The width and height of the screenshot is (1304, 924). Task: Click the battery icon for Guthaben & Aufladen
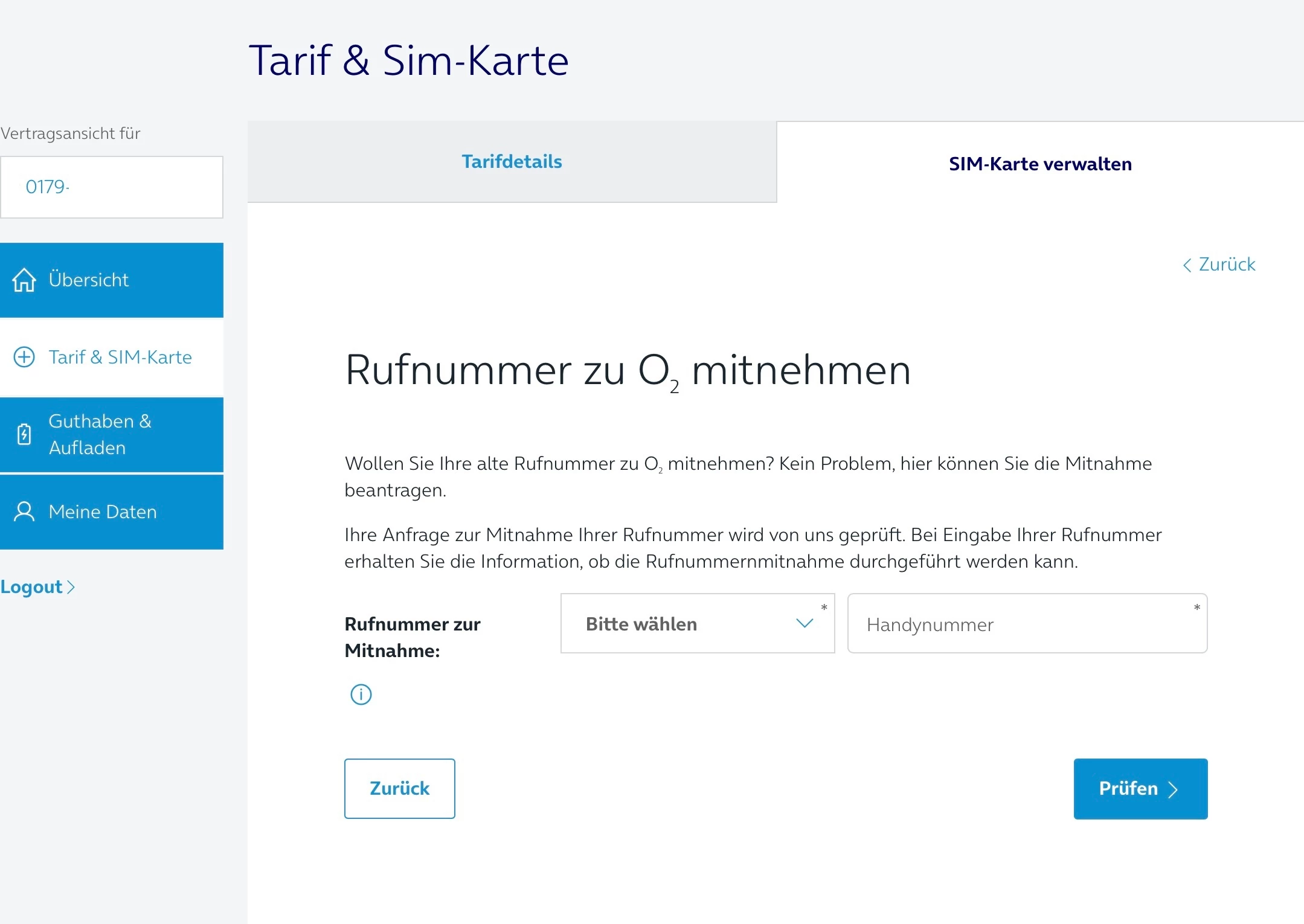24,434
